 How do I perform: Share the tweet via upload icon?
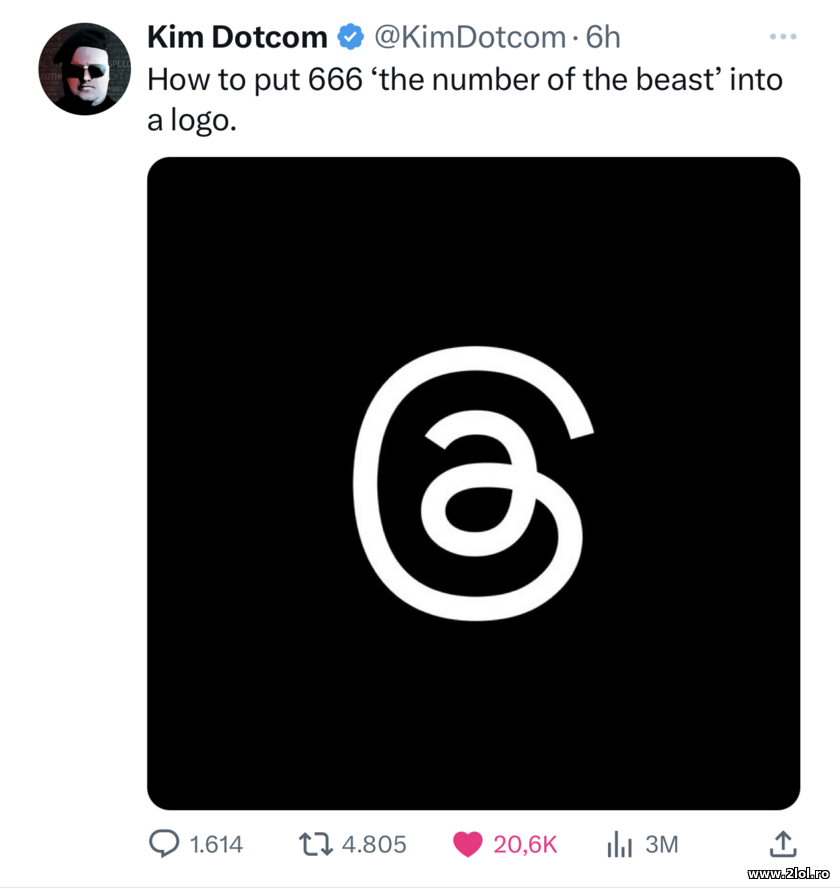(x=784, y=844)
